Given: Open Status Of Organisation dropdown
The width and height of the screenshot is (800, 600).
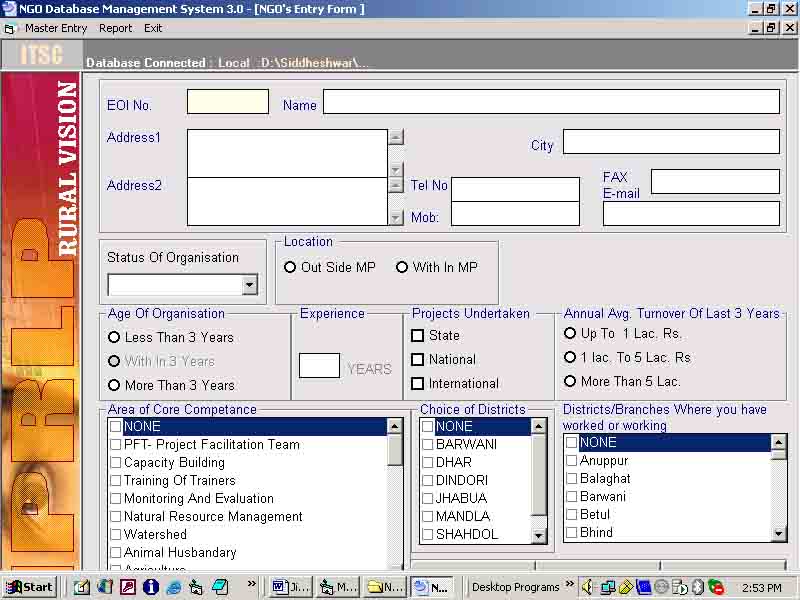Looking at the screenshot, I should tap(249, 285).
